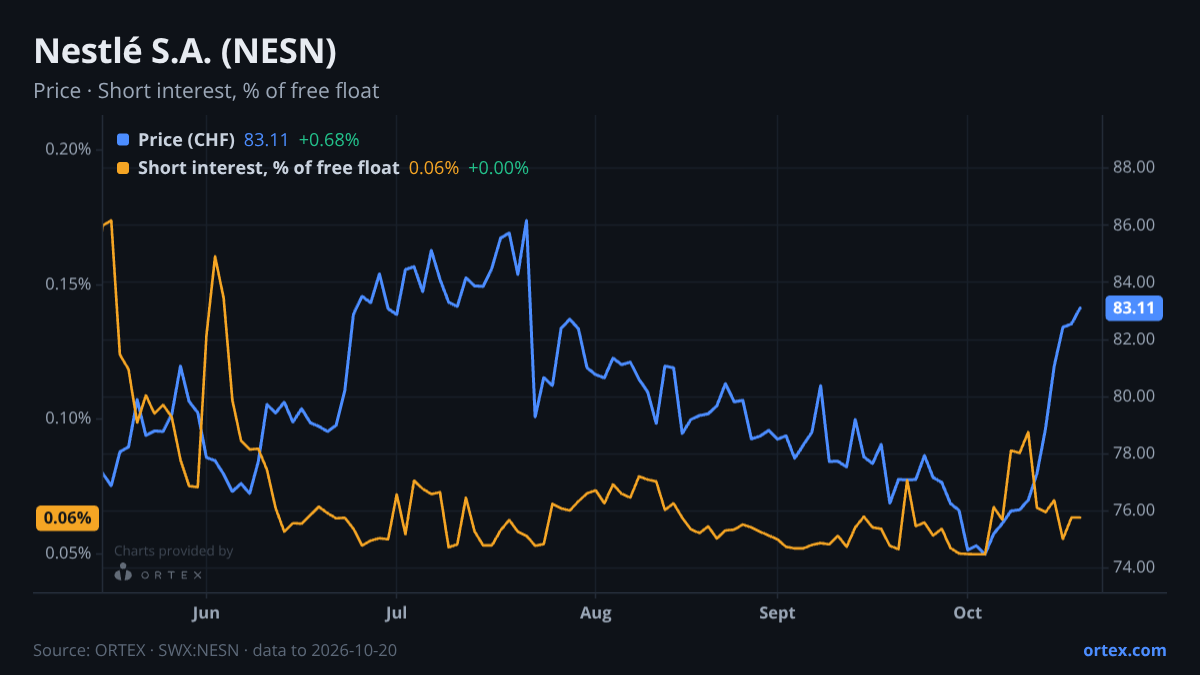The height and width of the screenshot is (675, 1200).
Task: Click the 83.11 price value in the legend
Action: point(266,139)
